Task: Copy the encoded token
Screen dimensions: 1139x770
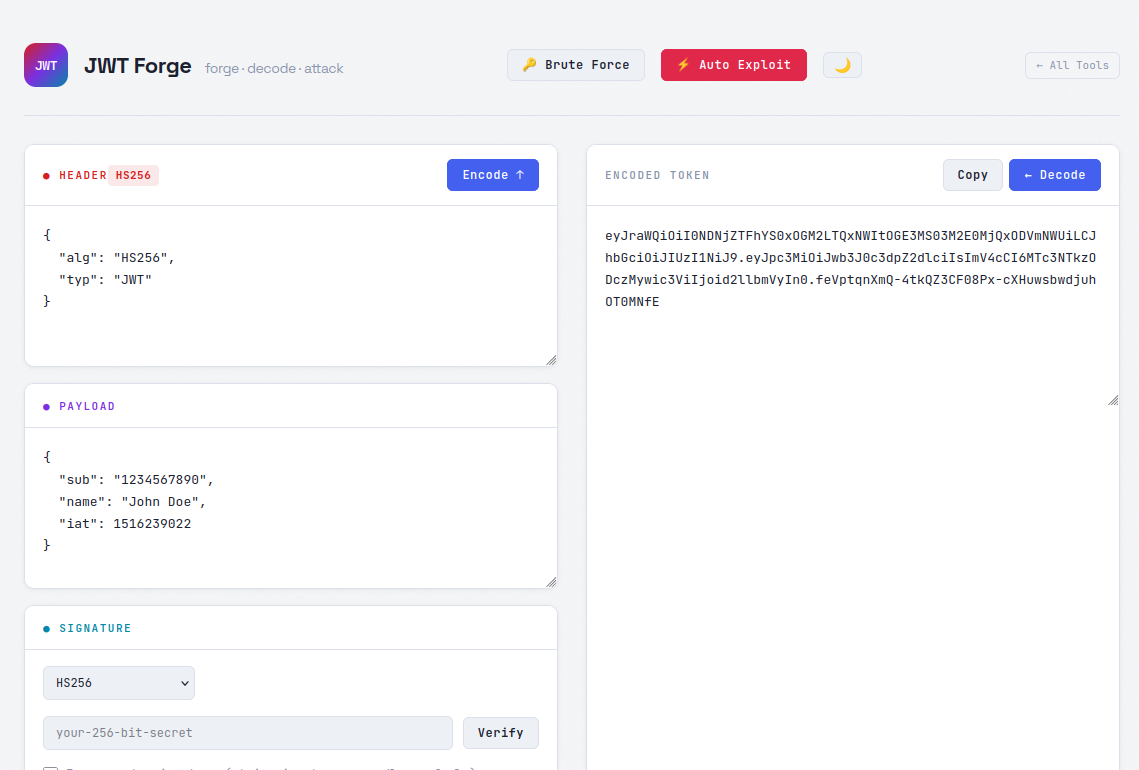Action: point(972,174)
